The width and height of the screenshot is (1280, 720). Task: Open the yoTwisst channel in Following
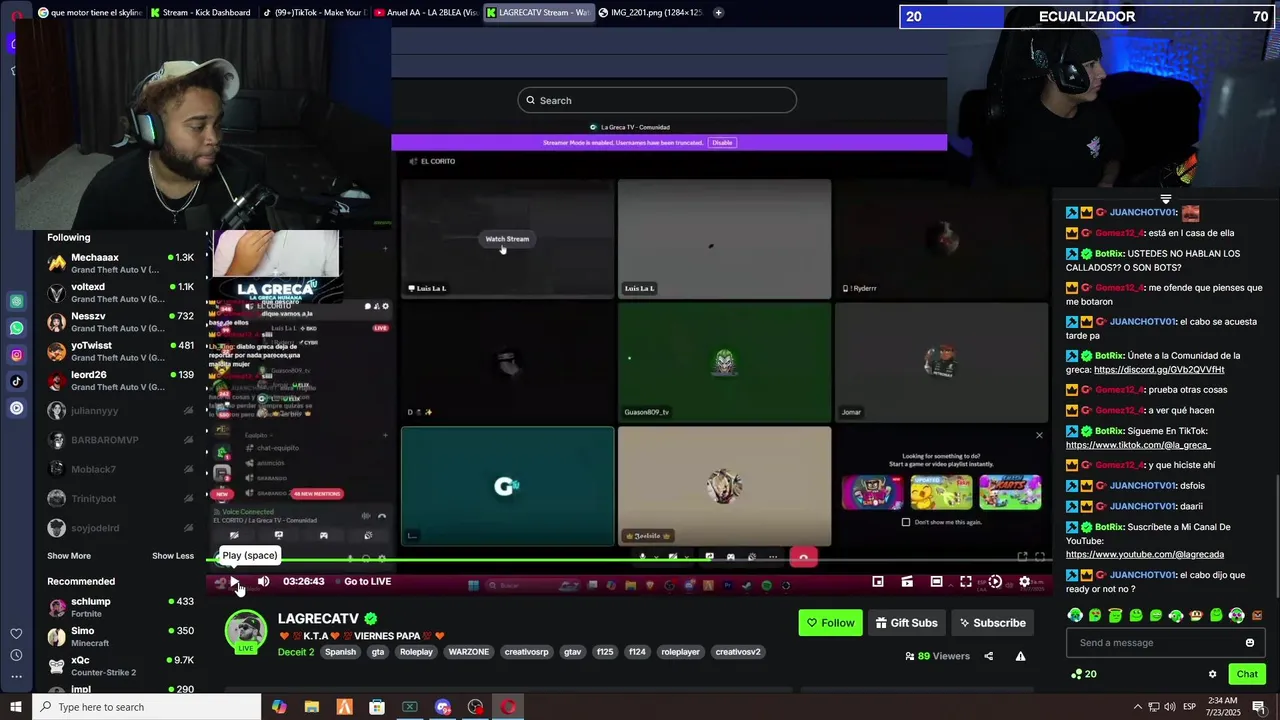click(x=121, y=352)
